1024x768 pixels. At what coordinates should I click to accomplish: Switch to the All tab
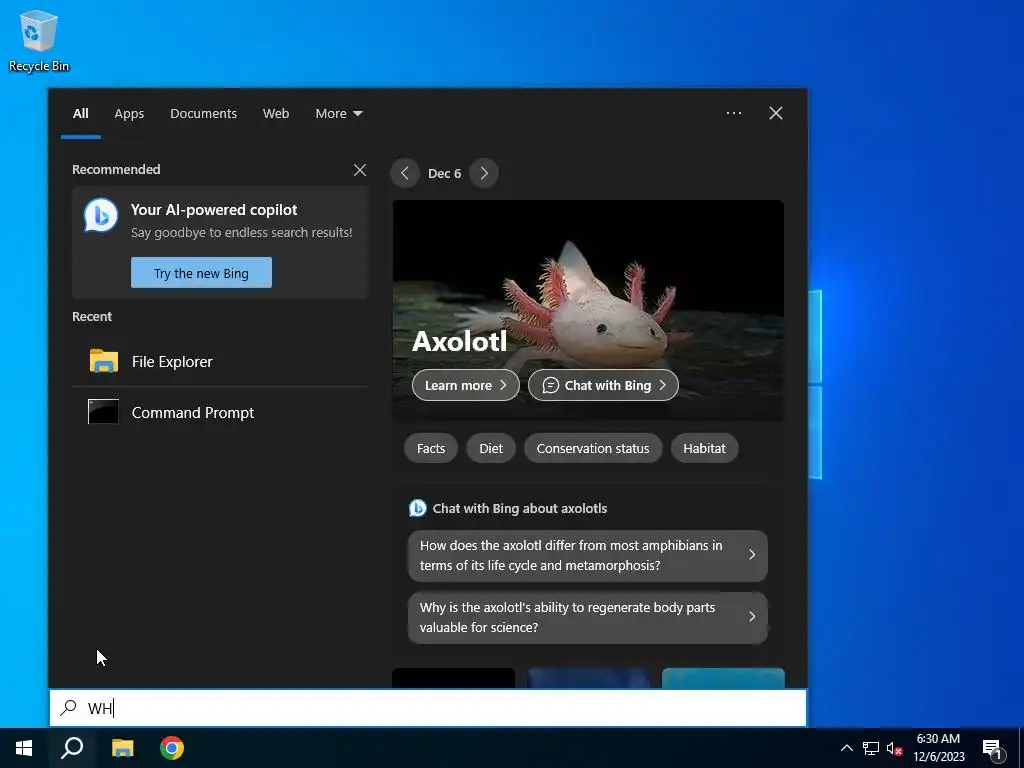pyautogui.click(x=80, y=114)
